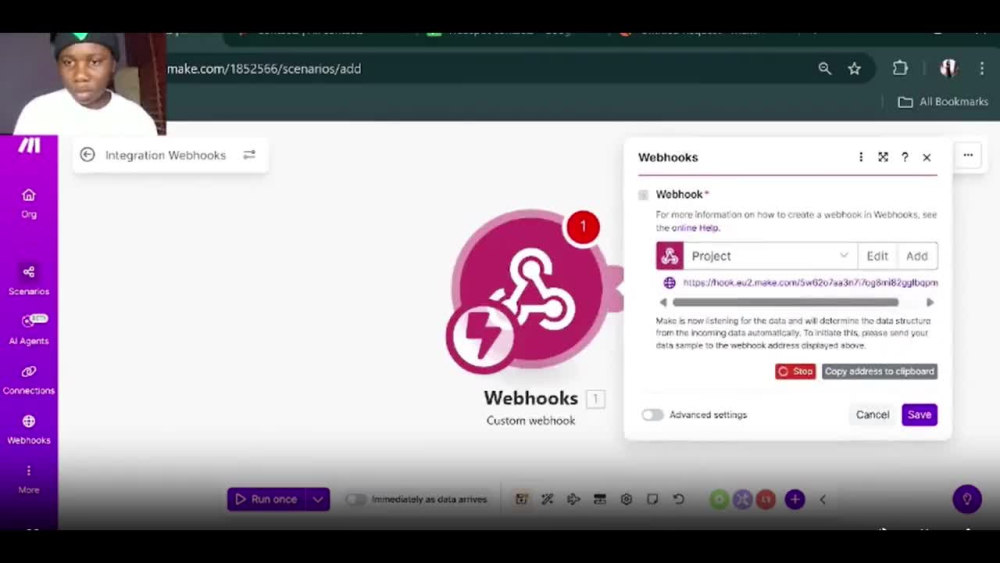Open the three-dot menu right of the Webhooks panel

click(968, 155)
